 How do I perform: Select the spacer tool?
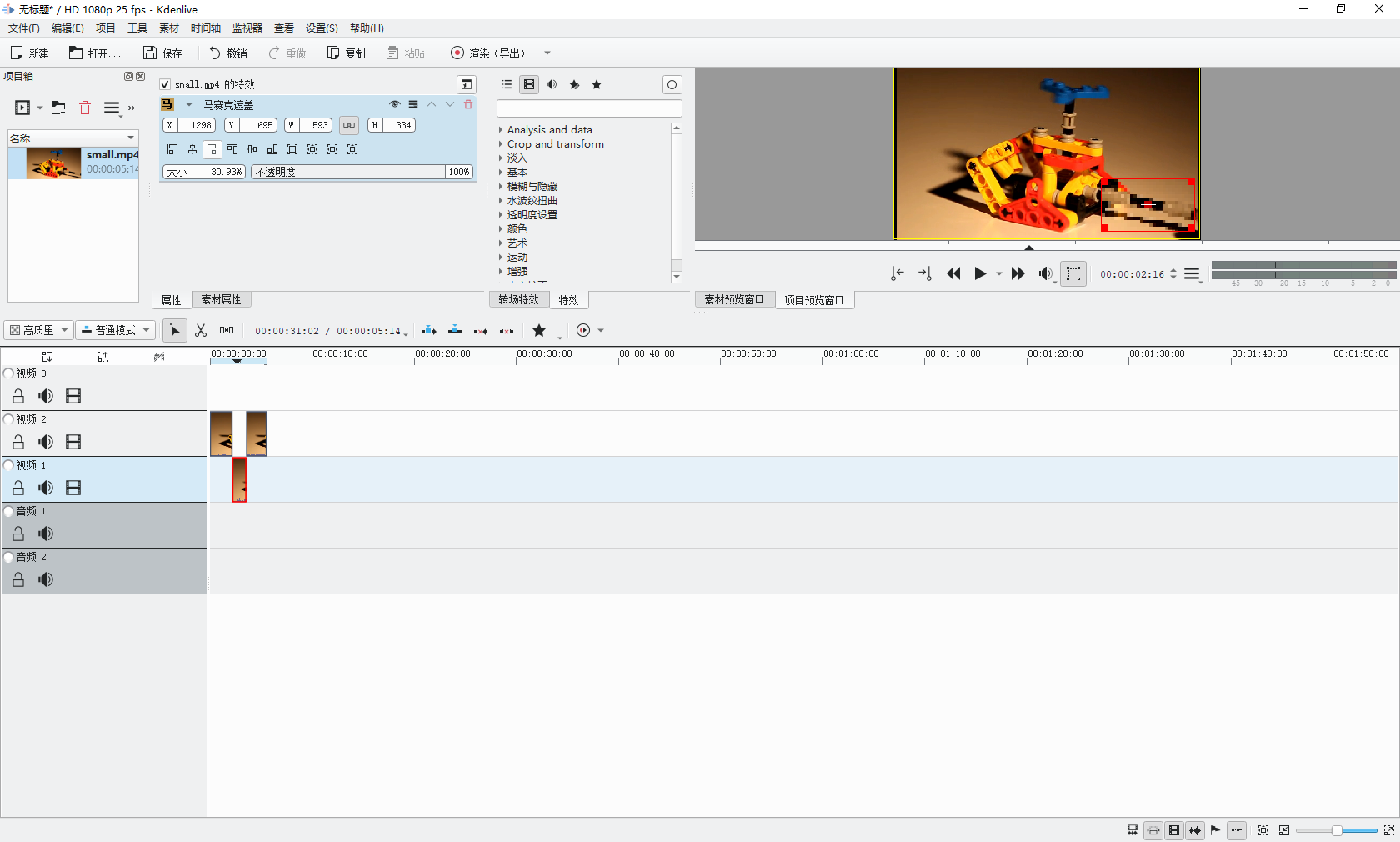227,331
